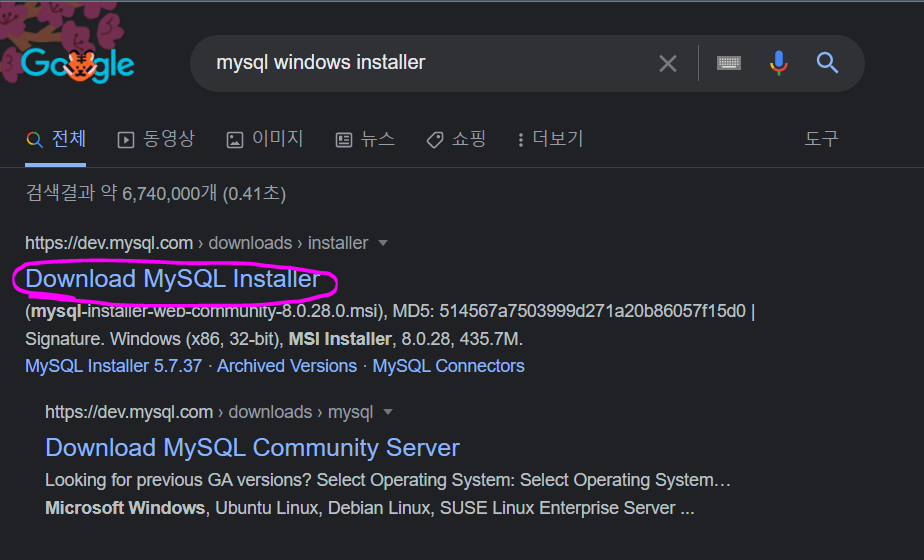
Task: Open the 더보기 more menu
Action: click(550, 139)
